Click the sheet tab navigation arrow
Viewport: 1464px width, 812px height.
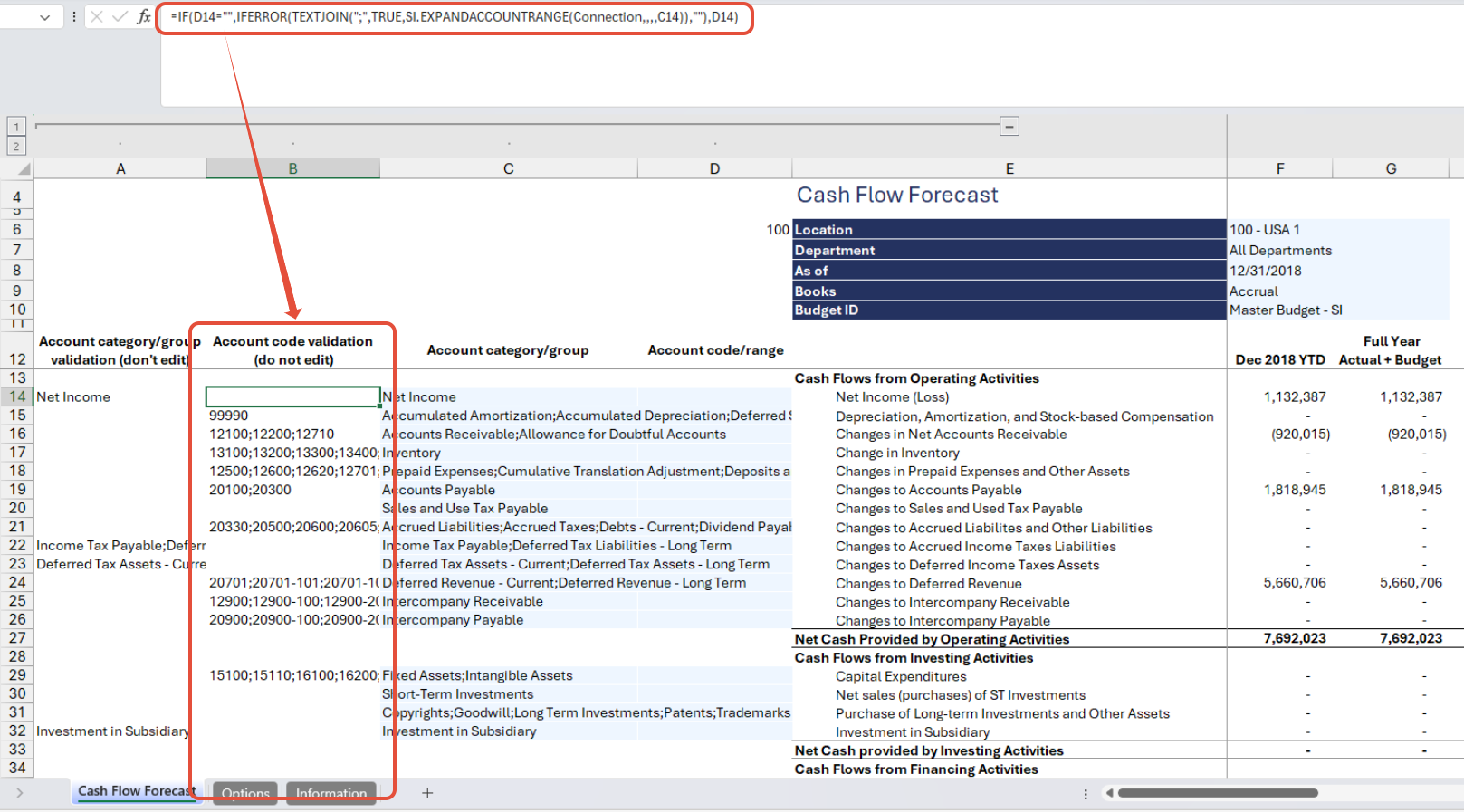tap(19, 793)
